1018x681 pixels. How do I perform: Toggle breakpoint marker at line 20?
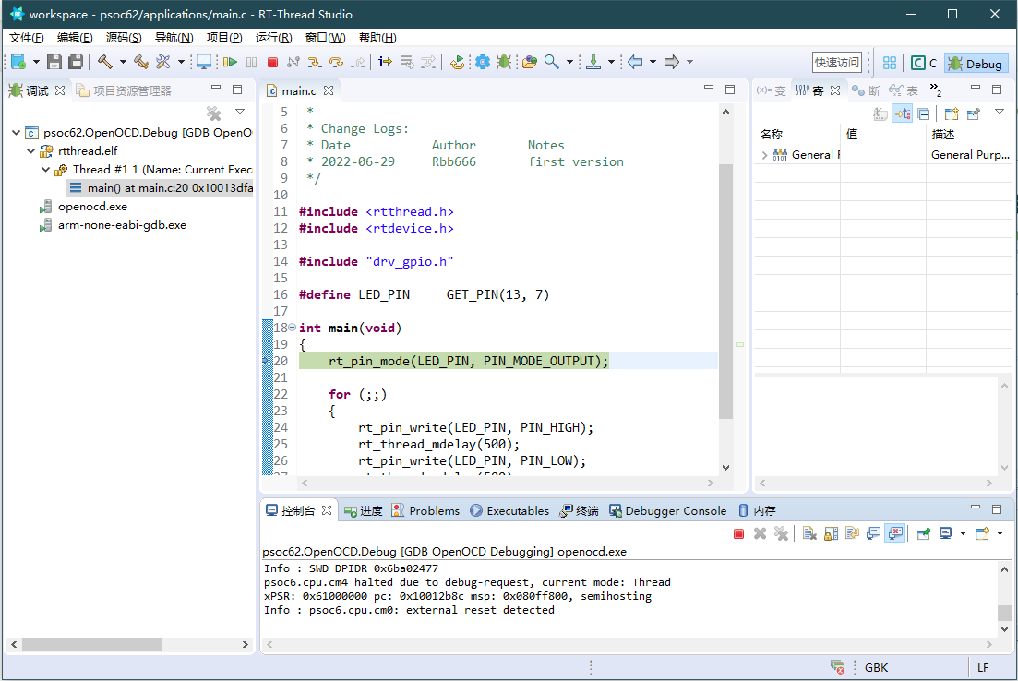click(x=266, y=360)
